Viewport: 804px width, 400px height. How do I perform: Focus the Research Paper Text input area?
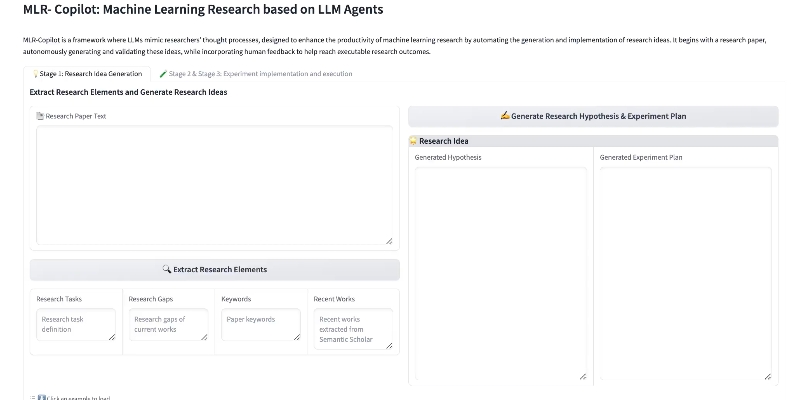214,185
